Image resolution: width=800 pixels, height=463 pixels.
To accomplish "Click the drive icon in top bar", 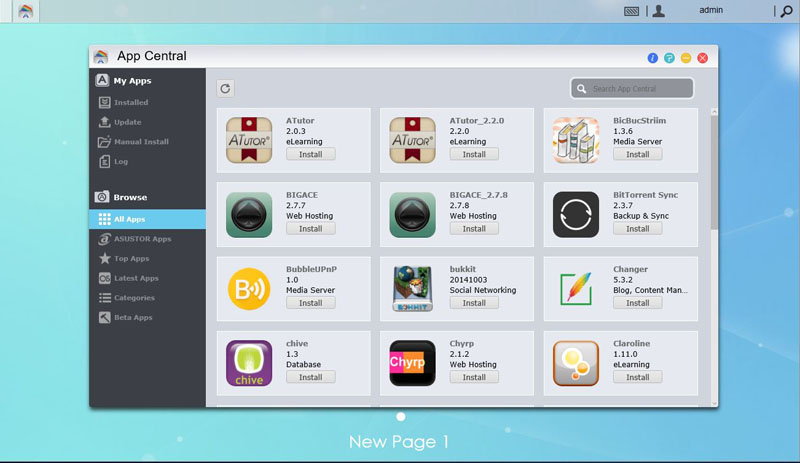I will click(x=632, y=11).
